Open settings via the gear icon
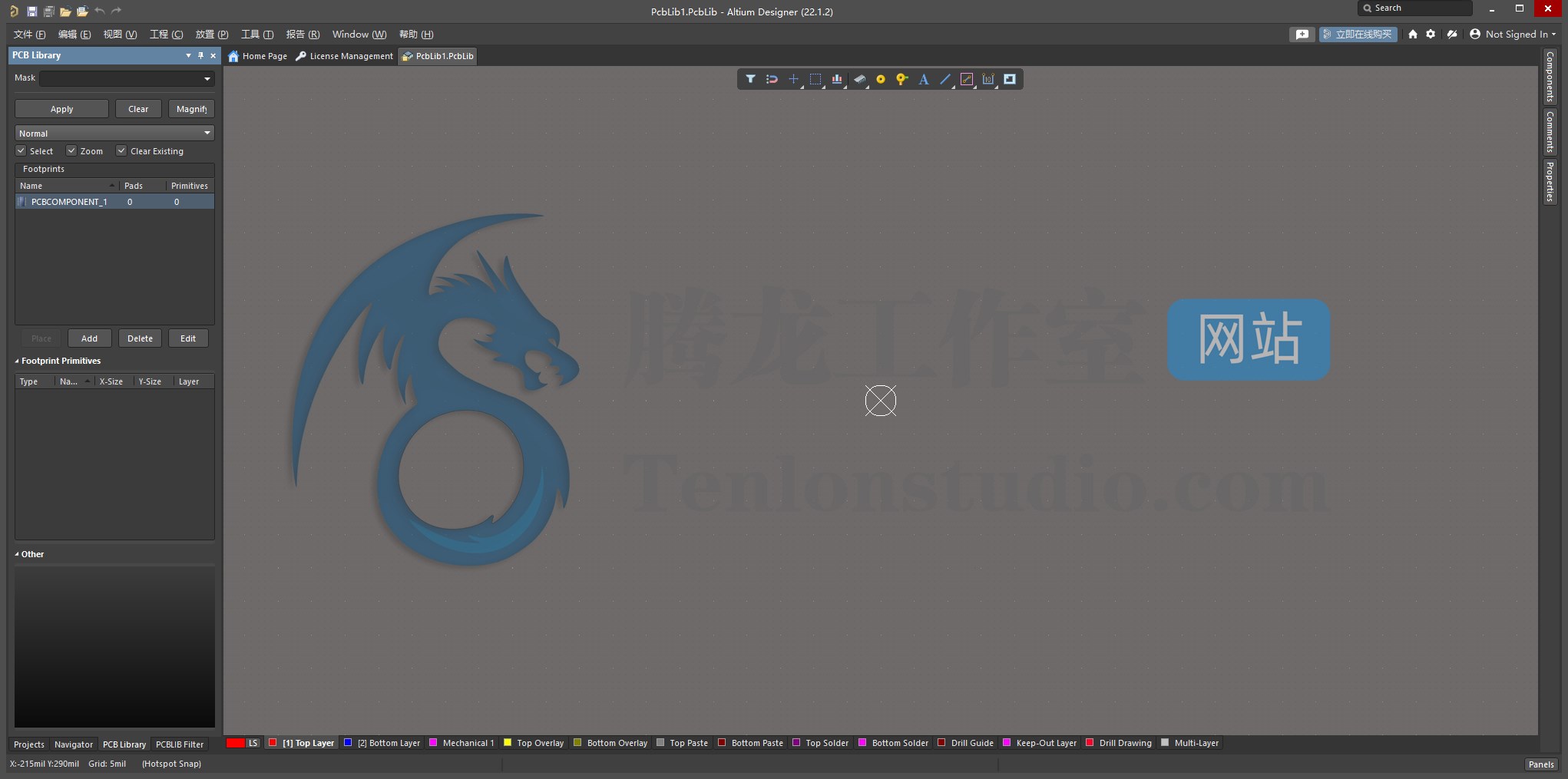The width and height of the screenshot is (1568, 779). 1431,34
